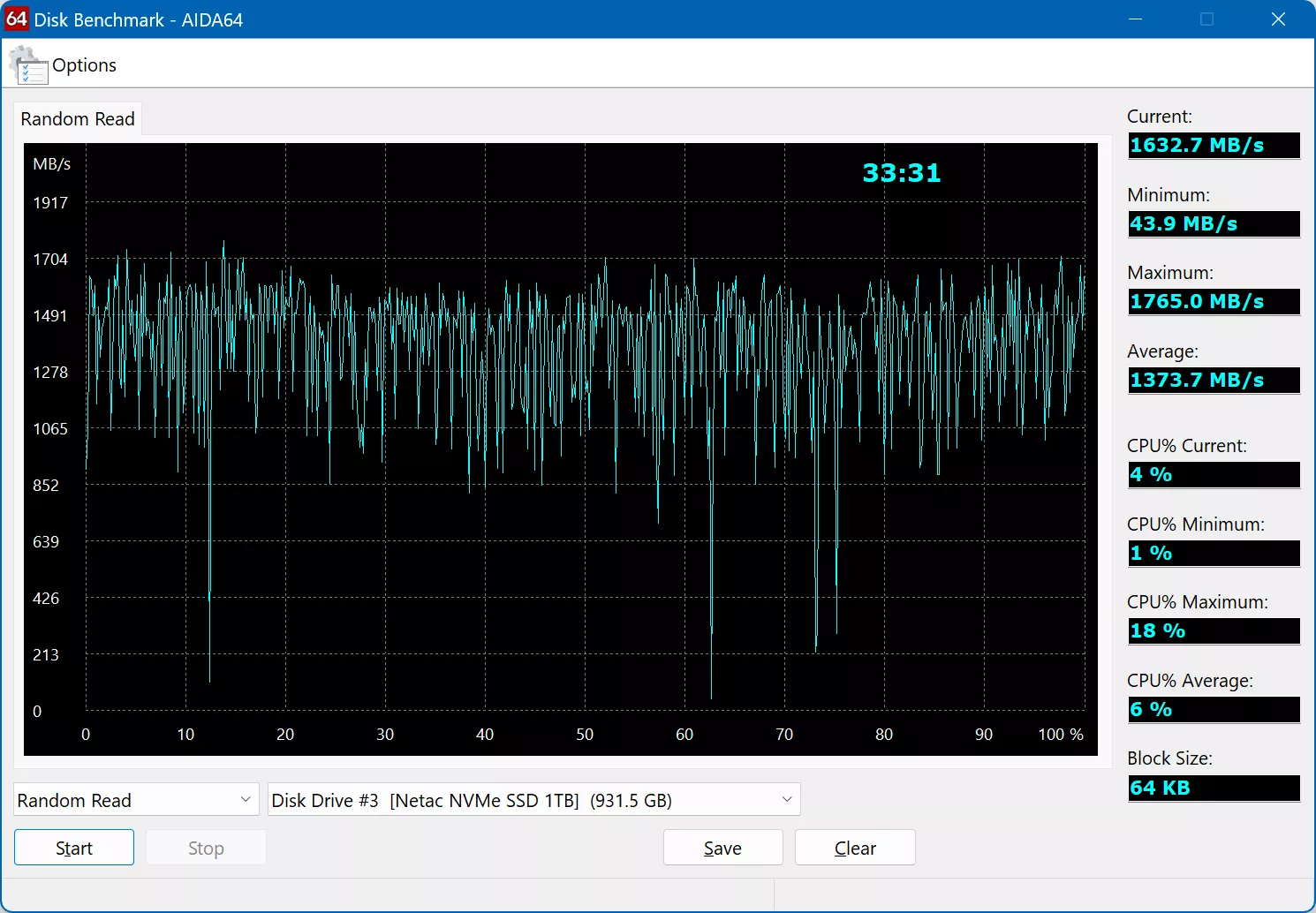Expand the Random Read test type dropdown
The height and width of the screenshot is (913, 1316).
click(x=136, y=800)
